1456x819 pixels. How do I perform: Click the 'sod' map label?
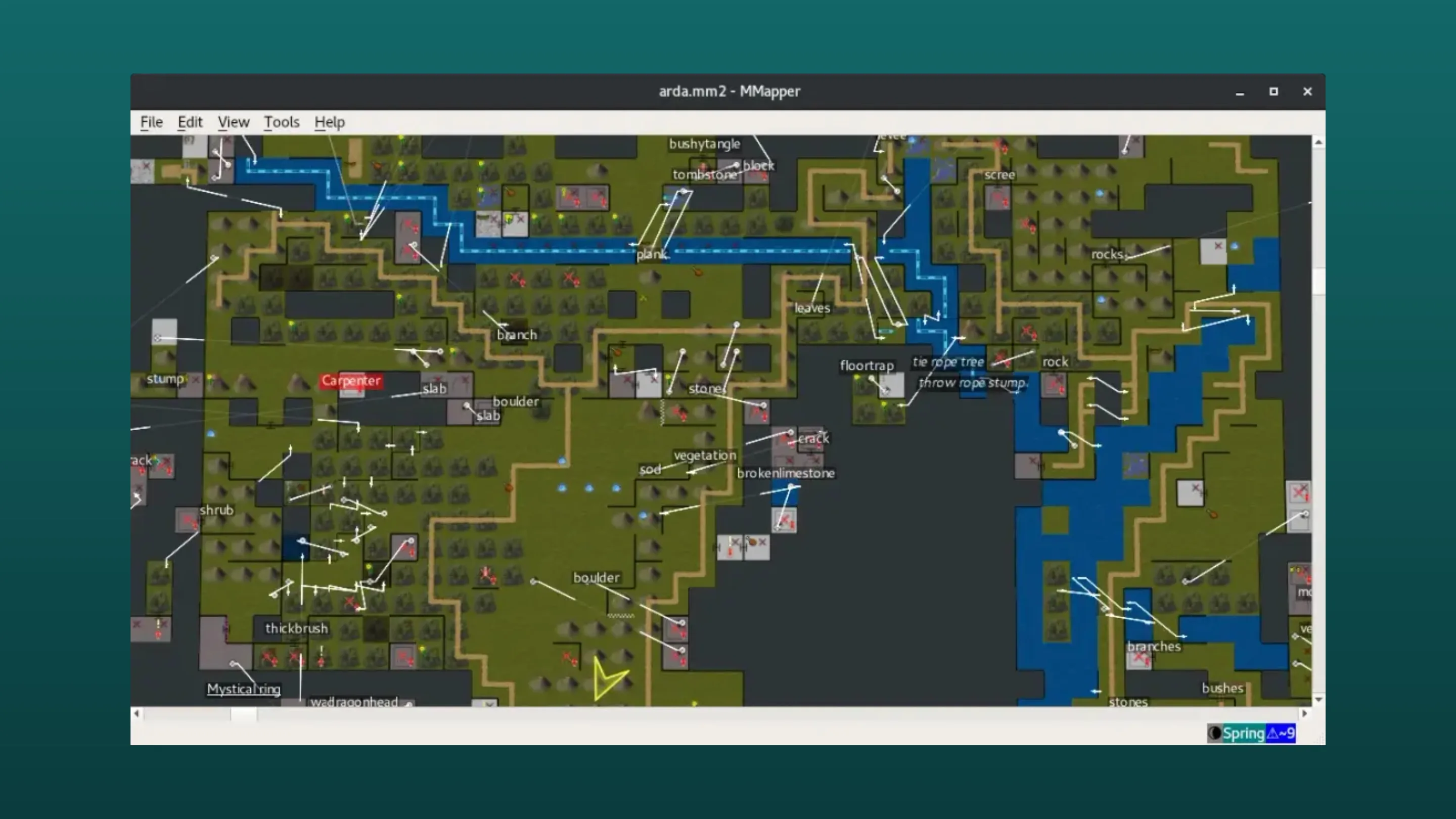click(x=650, y=469)
